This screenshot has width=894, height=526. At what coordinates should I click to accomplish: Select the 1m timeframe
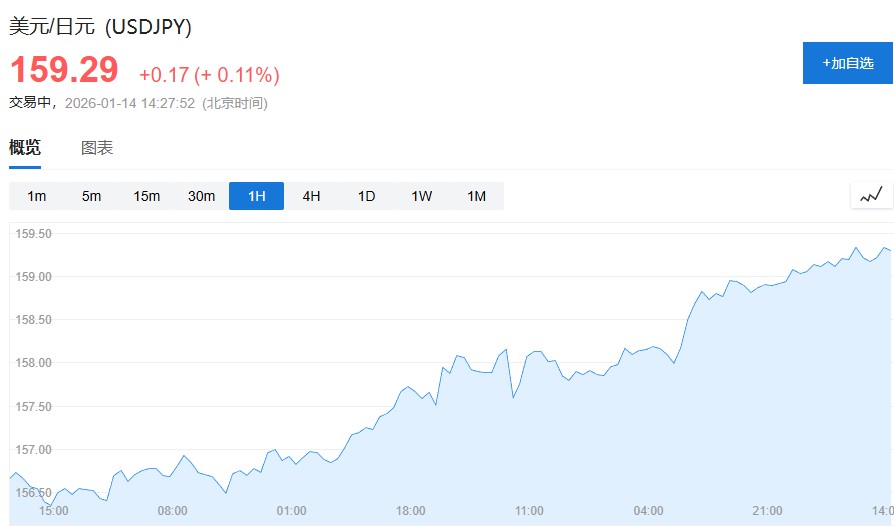click(37, 196)
